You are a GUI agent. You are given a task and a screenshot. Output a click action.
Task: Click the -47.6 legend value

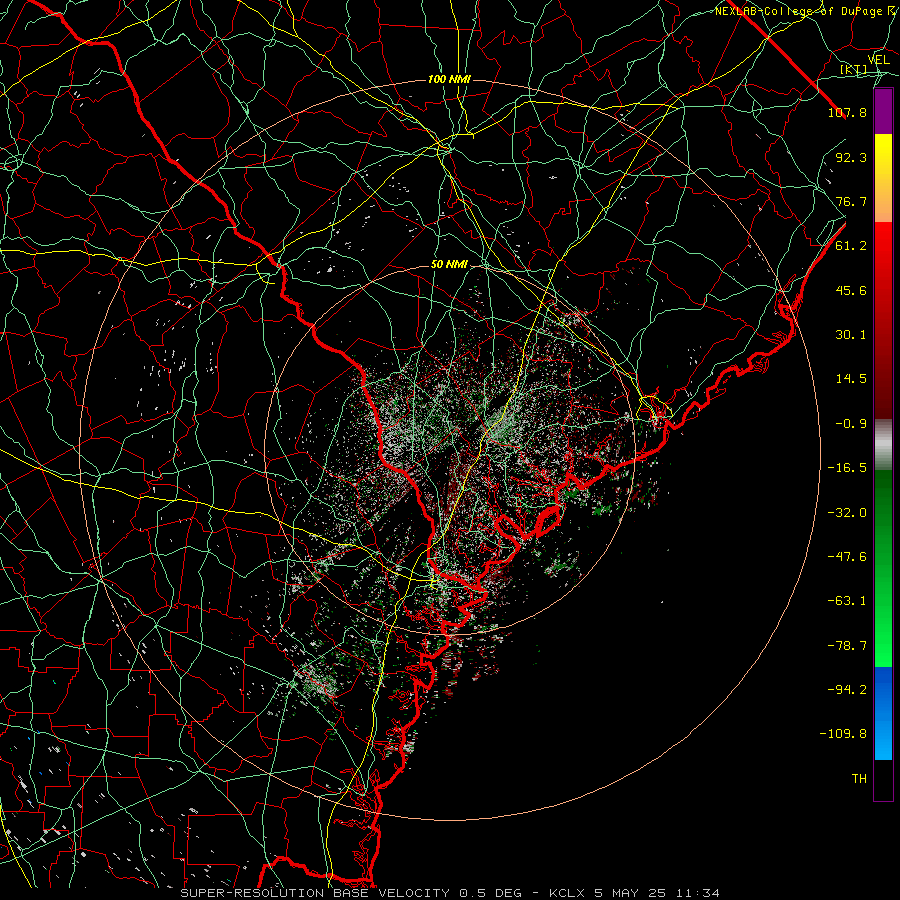[x=847, y=557]
